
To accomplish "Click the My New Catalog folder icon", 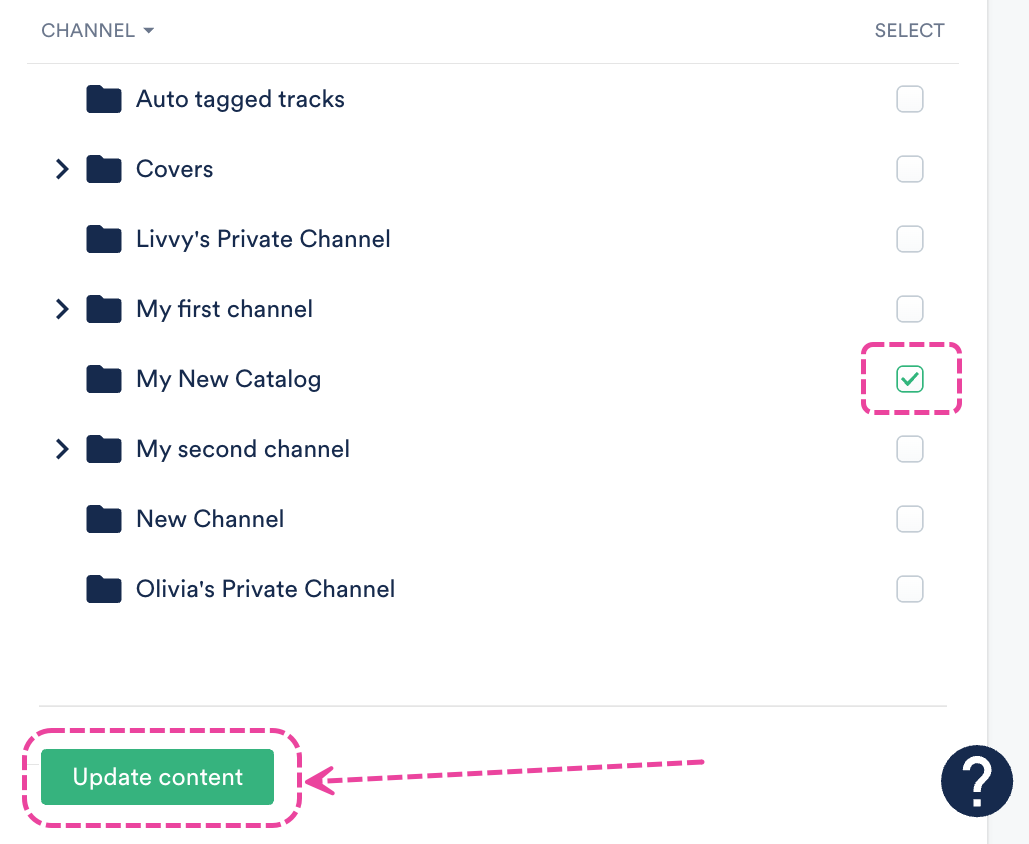I will 104,379.
